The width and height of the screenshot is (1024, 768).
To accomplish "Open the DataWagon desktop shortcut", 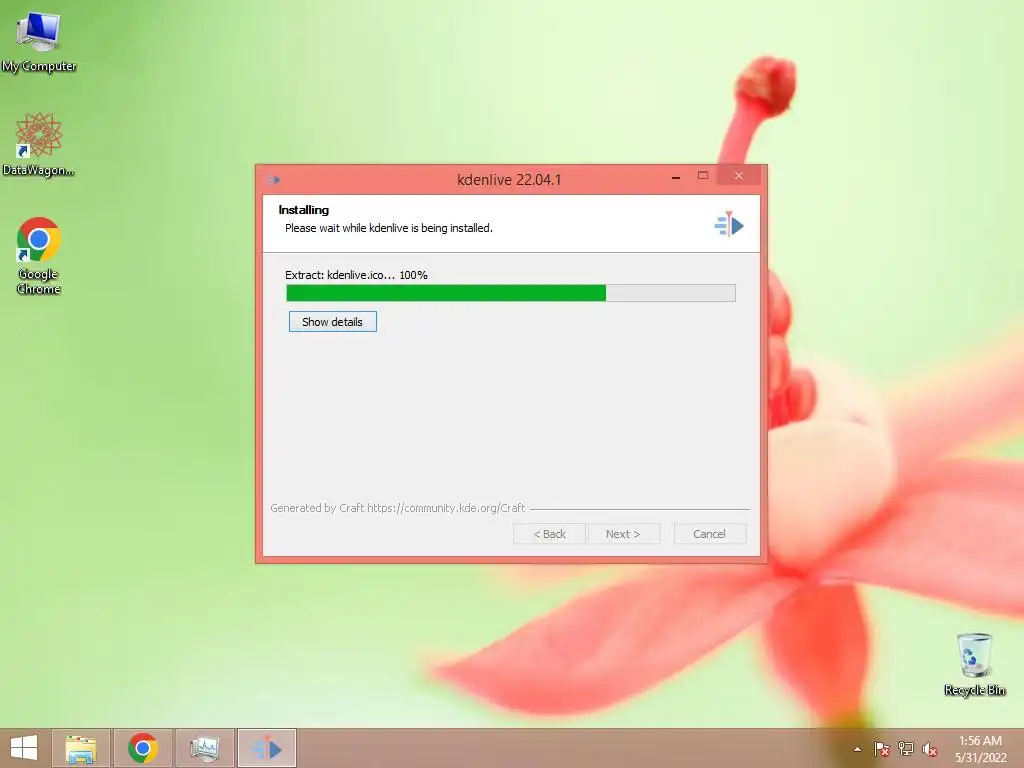I will coord(39,144).
